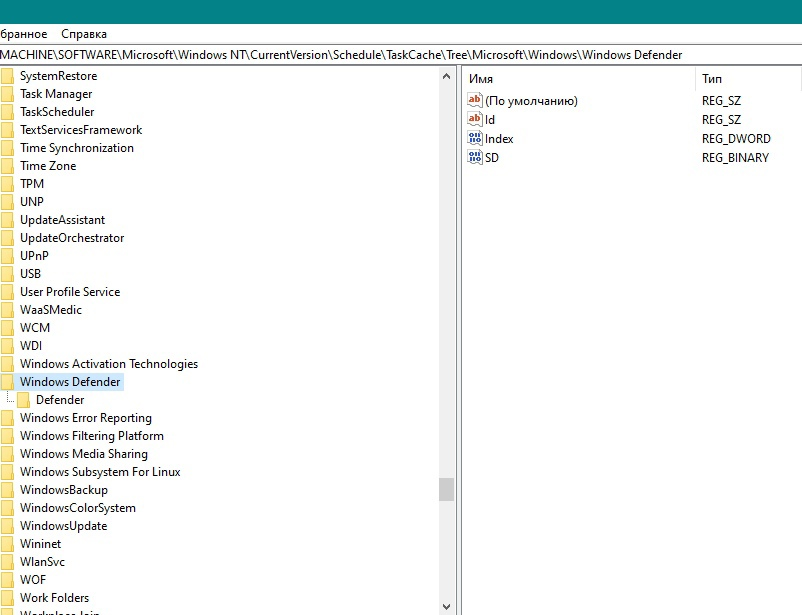Click the Windows Error Reporting folder icon

tap(8, 418)
